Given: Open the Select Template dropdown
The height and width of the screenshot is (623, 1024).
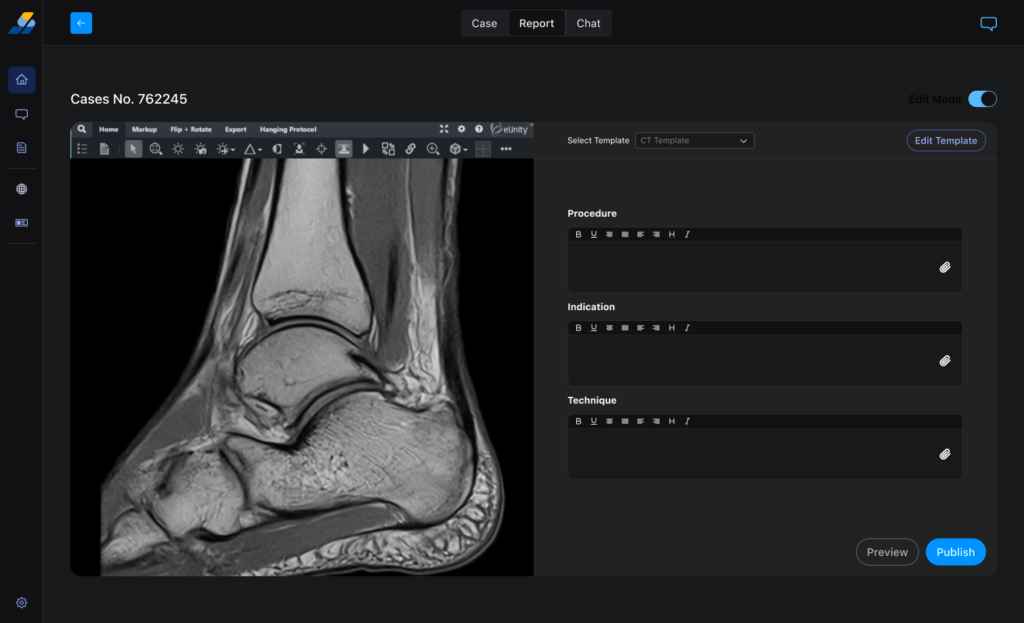Looking at the screenshot, I should (694, 141).
